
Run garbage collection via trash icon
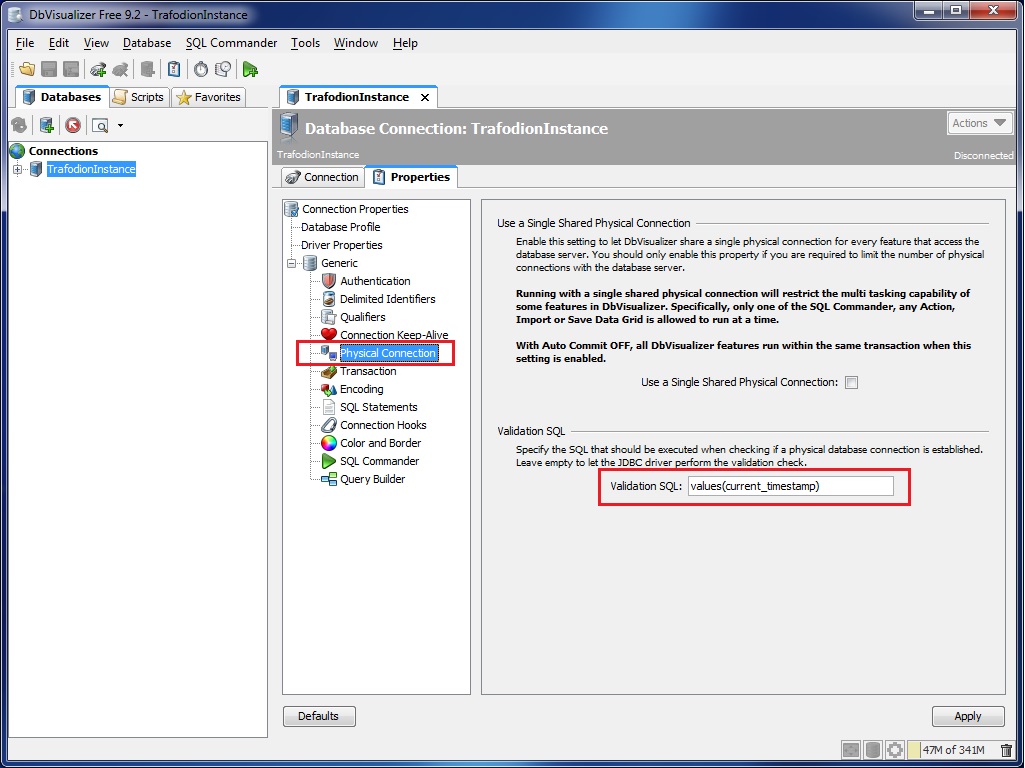click(x=1006, y=750)
